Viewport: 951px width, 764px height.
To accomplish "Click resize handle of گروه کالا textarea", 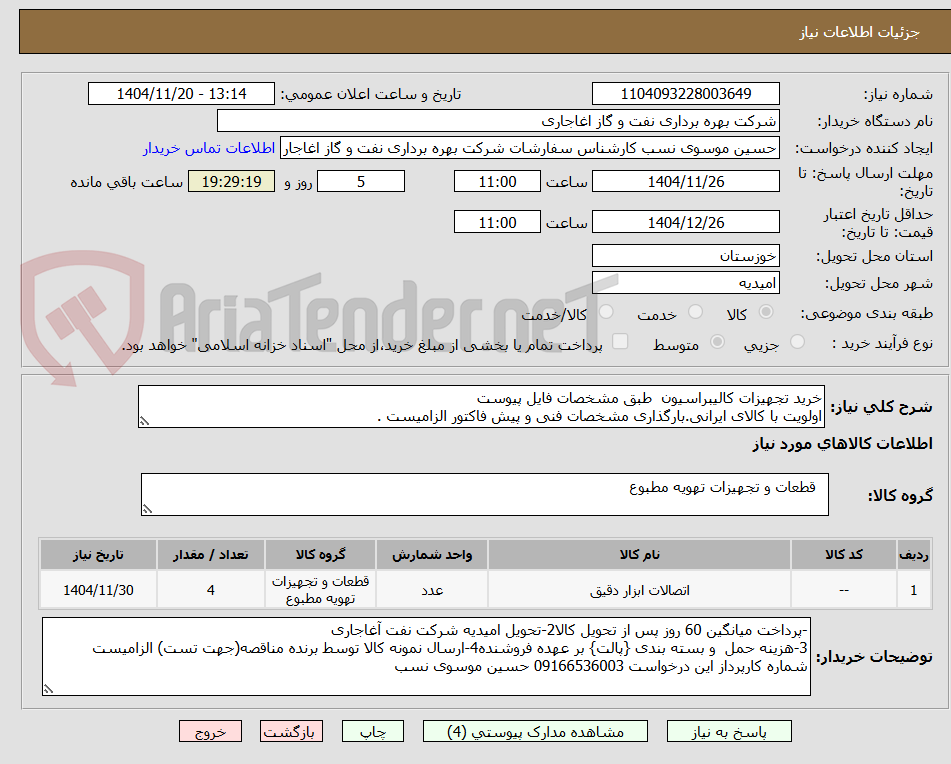I will [x=147, y=509].
